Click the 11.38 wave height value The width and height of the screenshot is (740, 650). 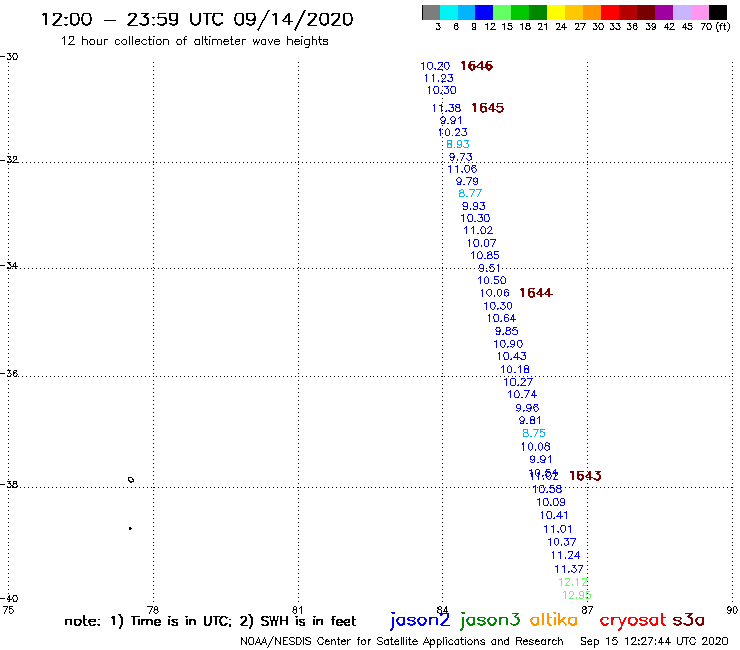(446, 108)
